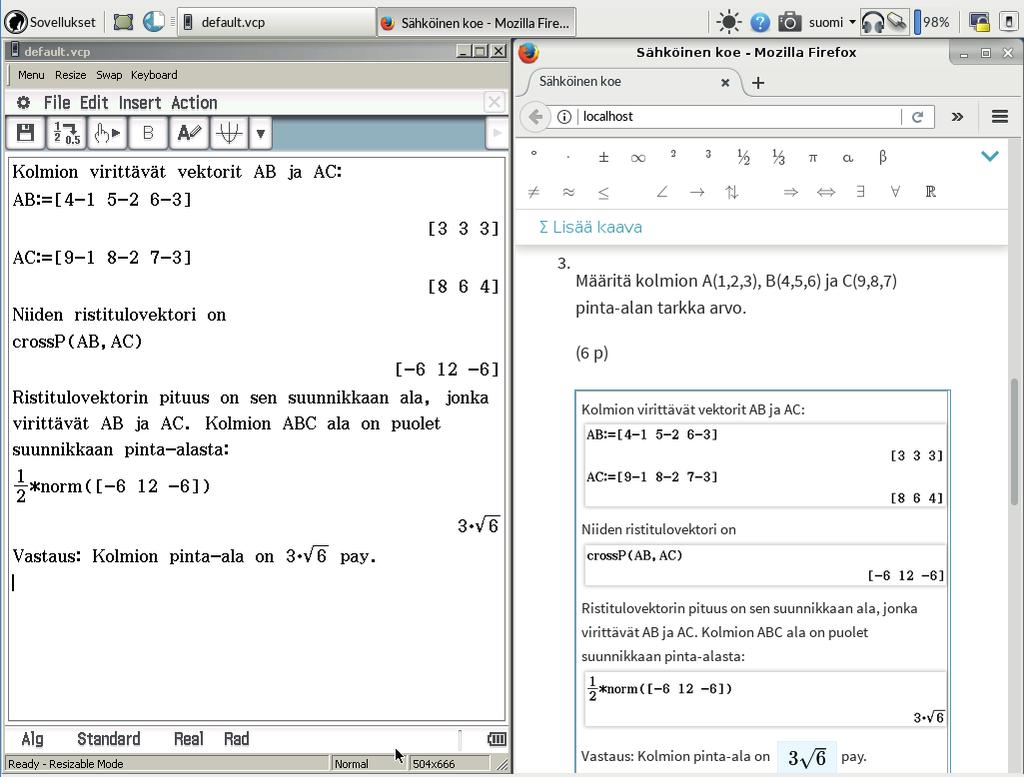
Task: Click Keyboard in default.vcp menu bar
Action: pyautogui.click(x=154, y=75)
